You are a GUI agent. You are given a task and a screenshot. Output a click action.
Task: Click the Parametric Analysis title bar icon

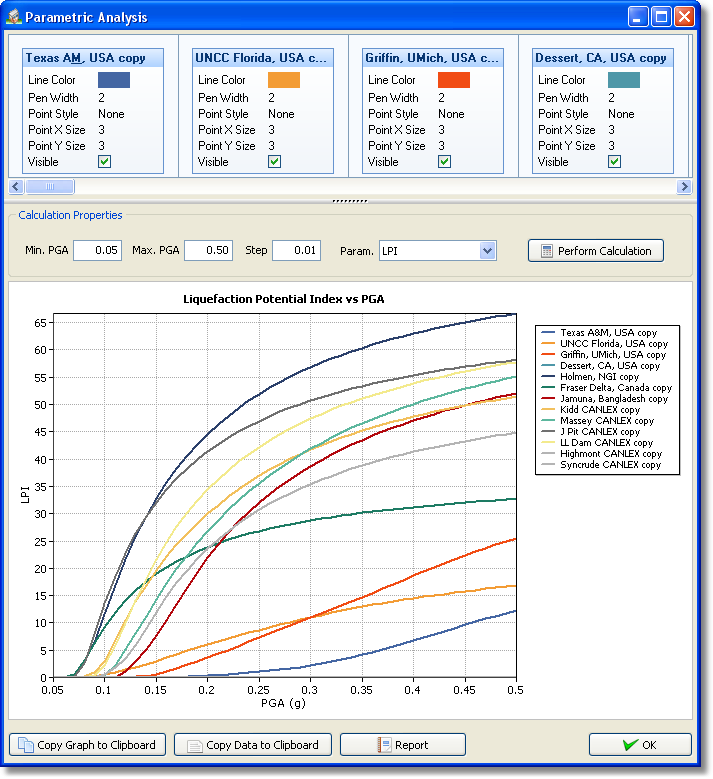click(x=14, y=17)
